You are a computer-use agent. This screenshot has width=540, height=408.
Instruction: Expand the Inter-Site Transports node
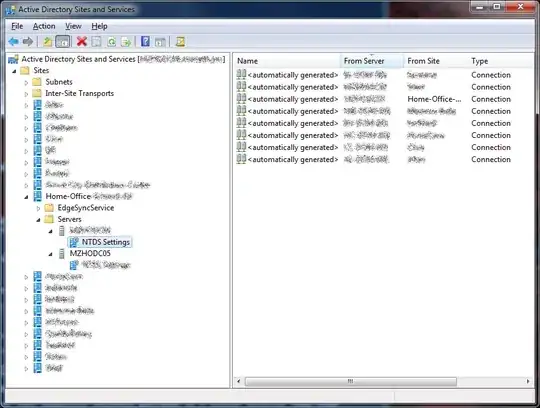coord(26,94)
